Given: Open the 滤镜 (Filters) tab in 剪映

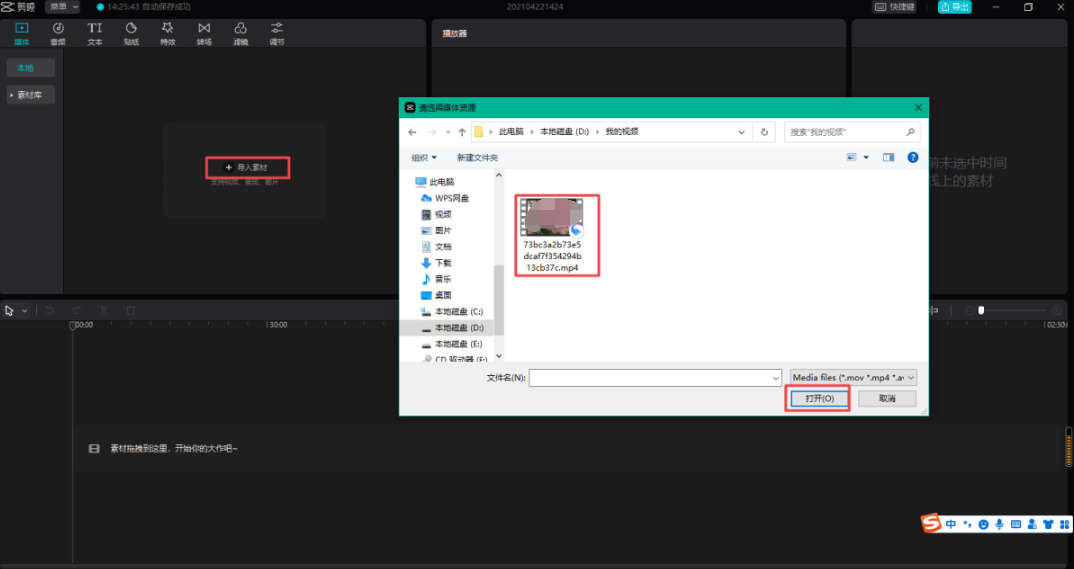Looking at the screenshot, I should coord(240,34).
